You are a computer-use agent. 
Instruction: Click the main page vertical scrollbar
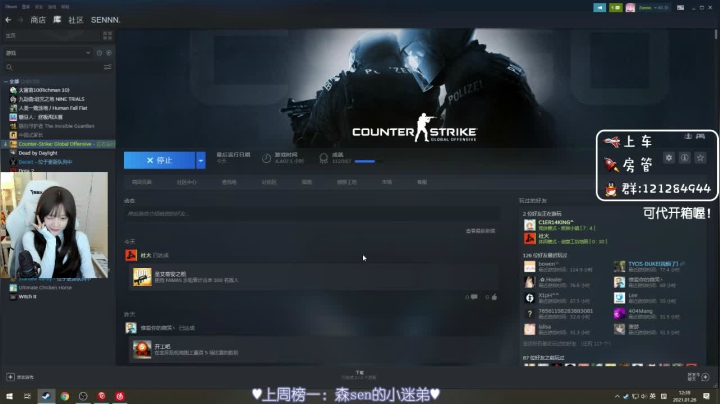pos(715,34)
